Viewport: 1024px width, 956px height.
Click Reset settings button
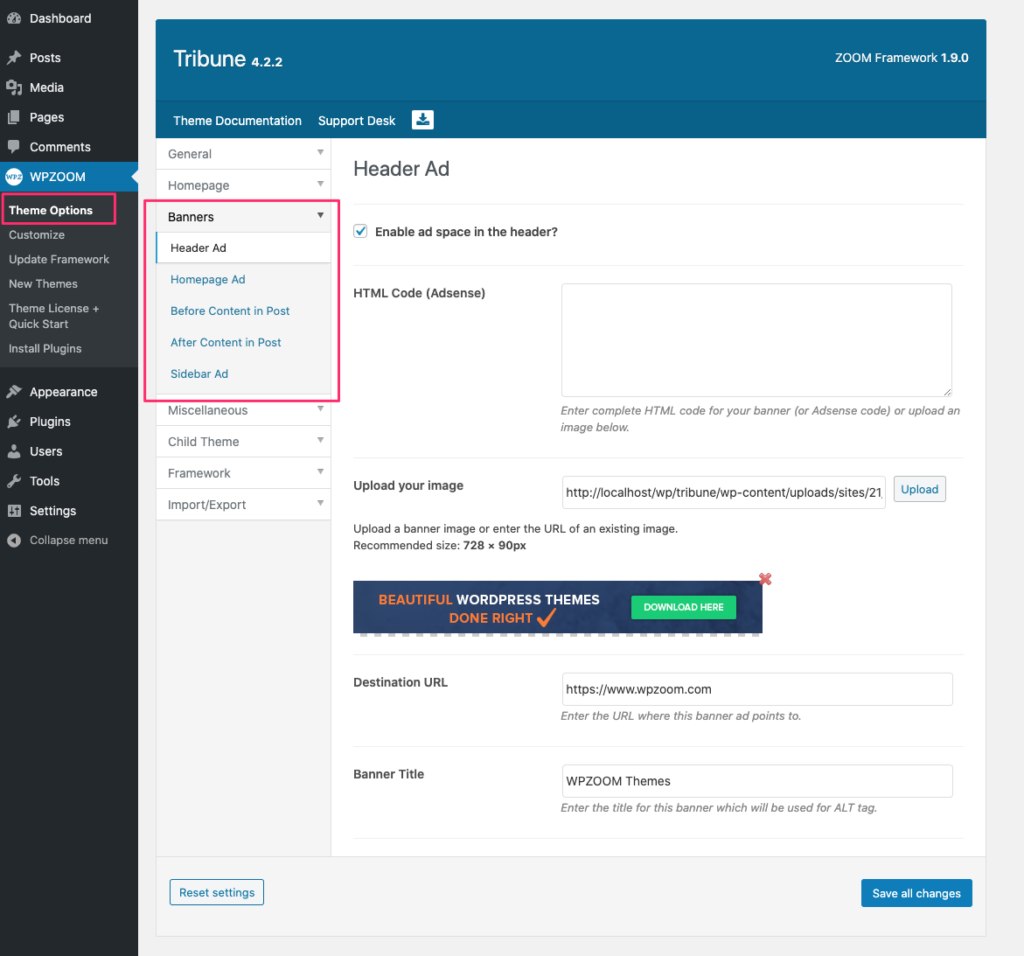pos(217,892)
